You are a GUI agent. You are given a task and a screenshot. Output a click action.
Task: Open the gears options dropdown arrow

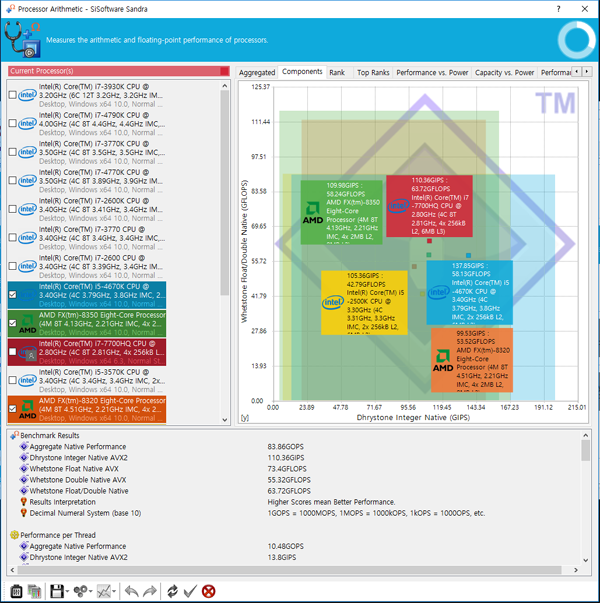coord(91,591)
